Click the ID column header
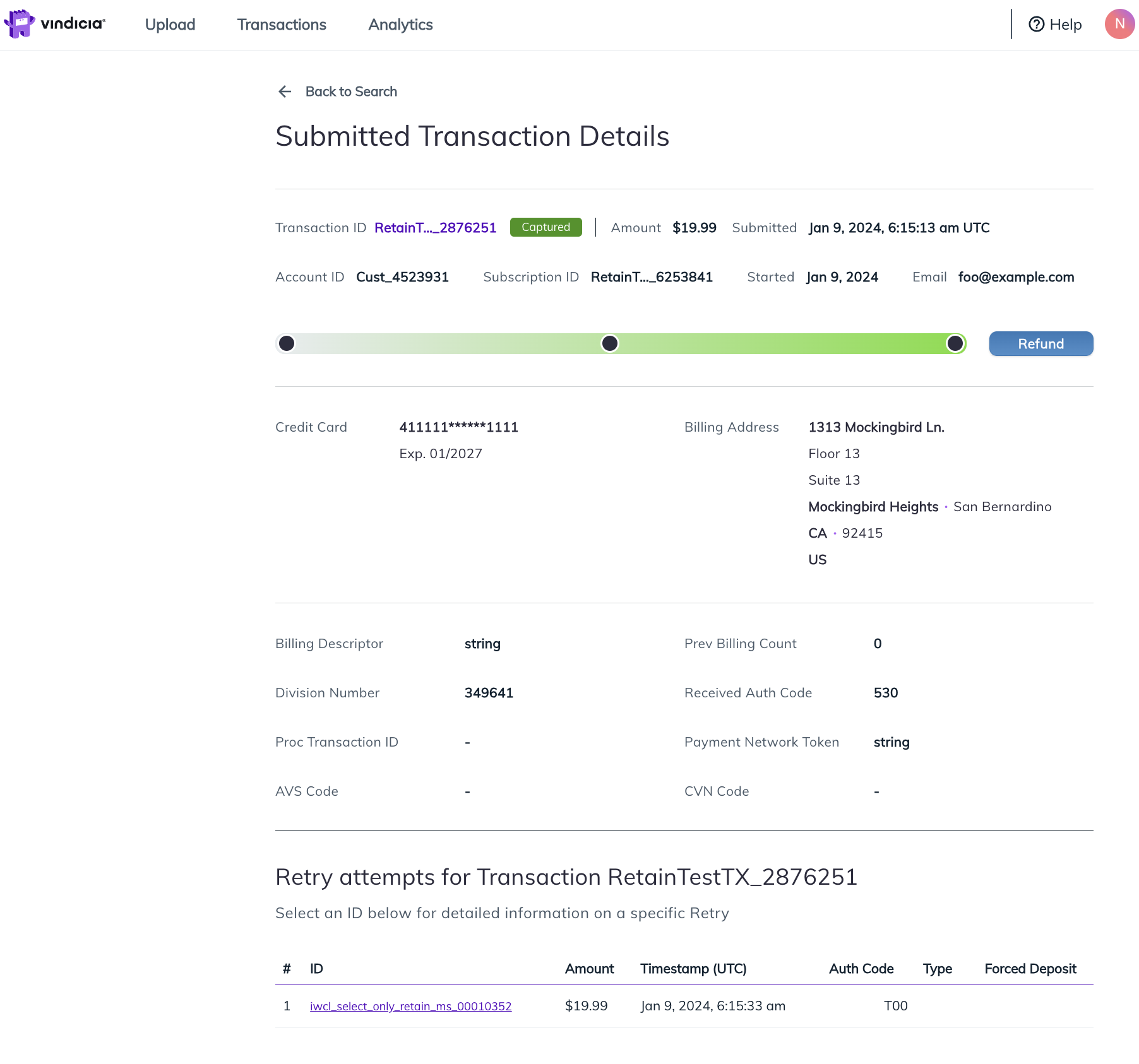 point(316,969)
